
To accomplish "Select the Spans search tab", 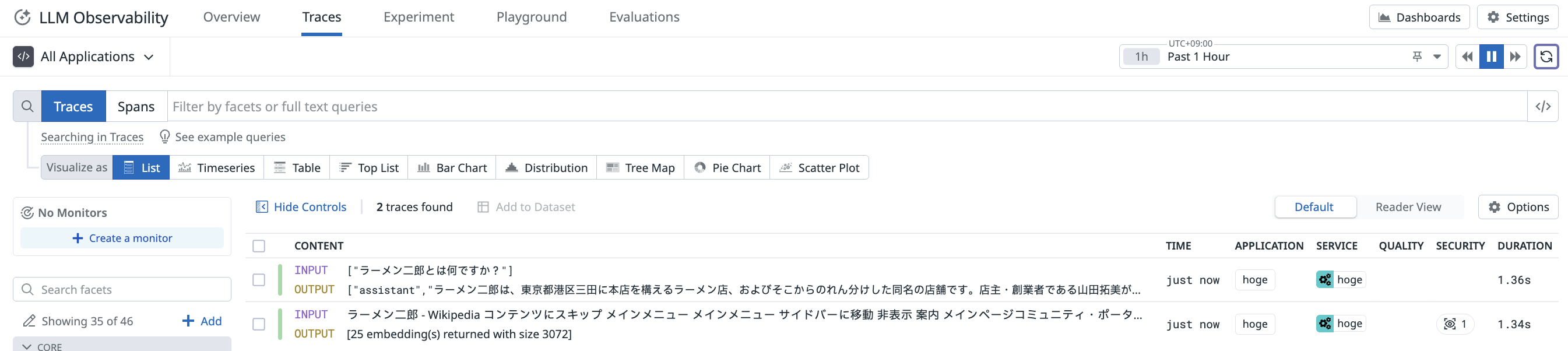I will pos(135,106).
